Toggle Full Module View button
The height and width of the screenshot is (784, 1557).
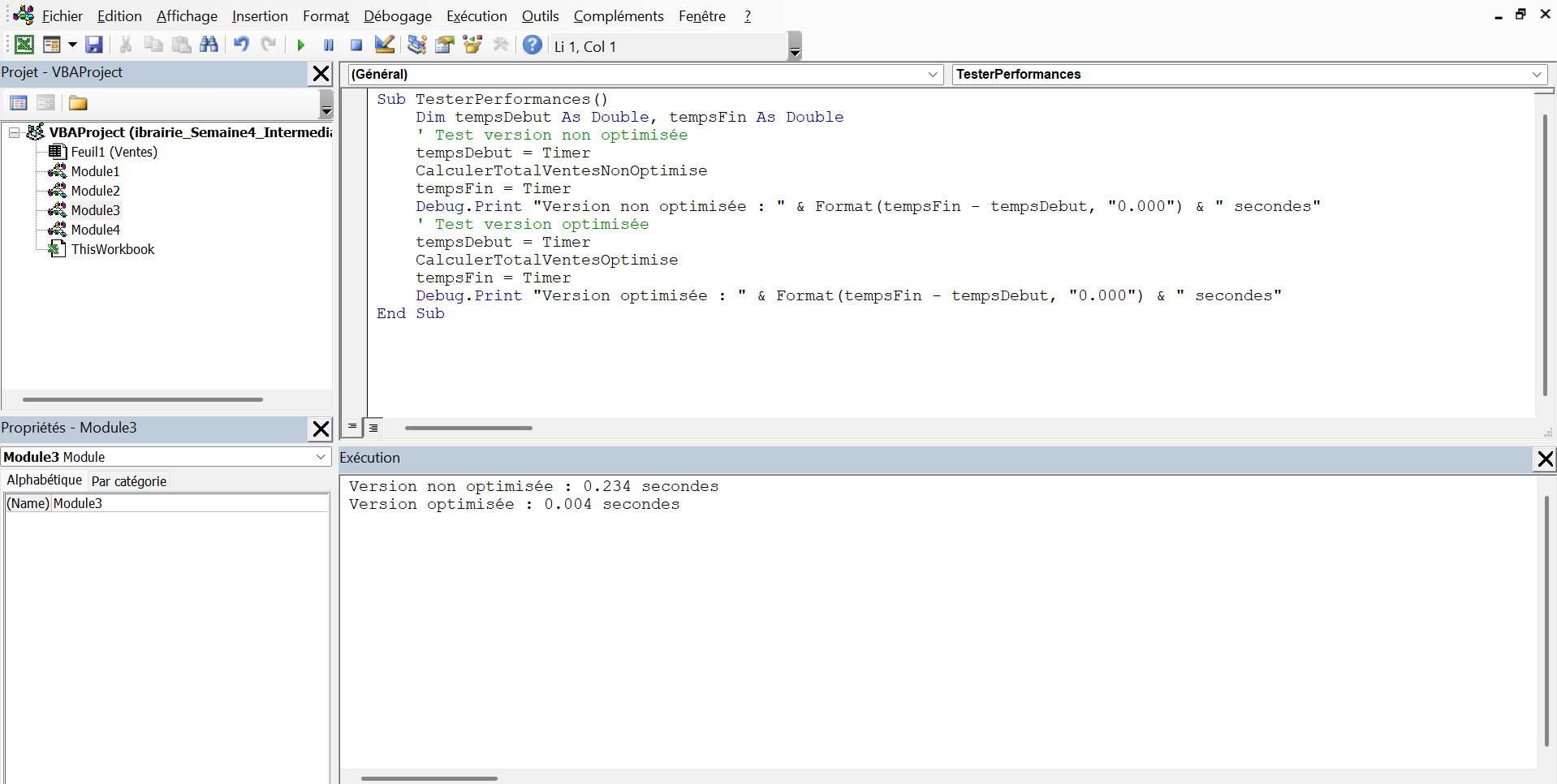click(x=373, y=427)
